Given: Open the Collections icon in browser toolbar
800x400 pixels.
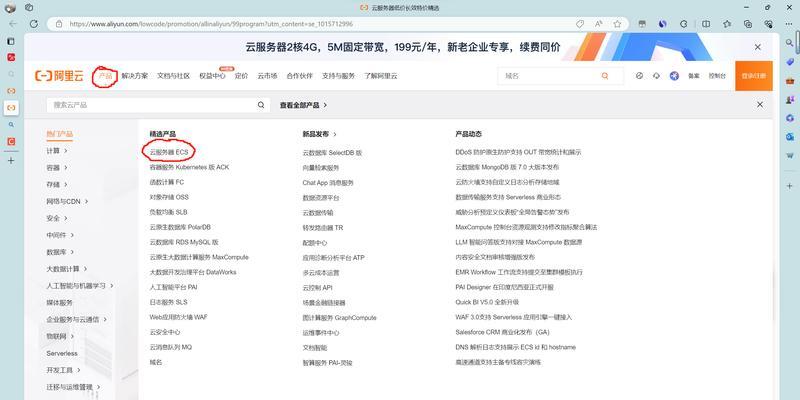Looking at the screenshot, I should [x=748, y=24].
